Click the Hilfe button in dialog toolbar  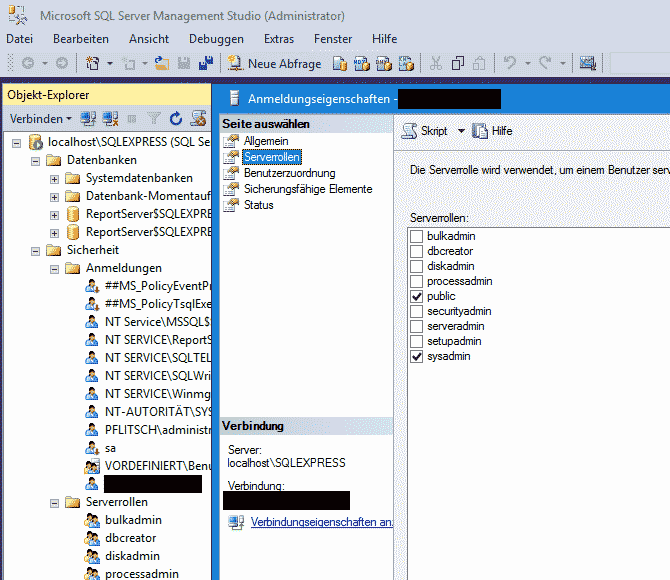[492, 131]
